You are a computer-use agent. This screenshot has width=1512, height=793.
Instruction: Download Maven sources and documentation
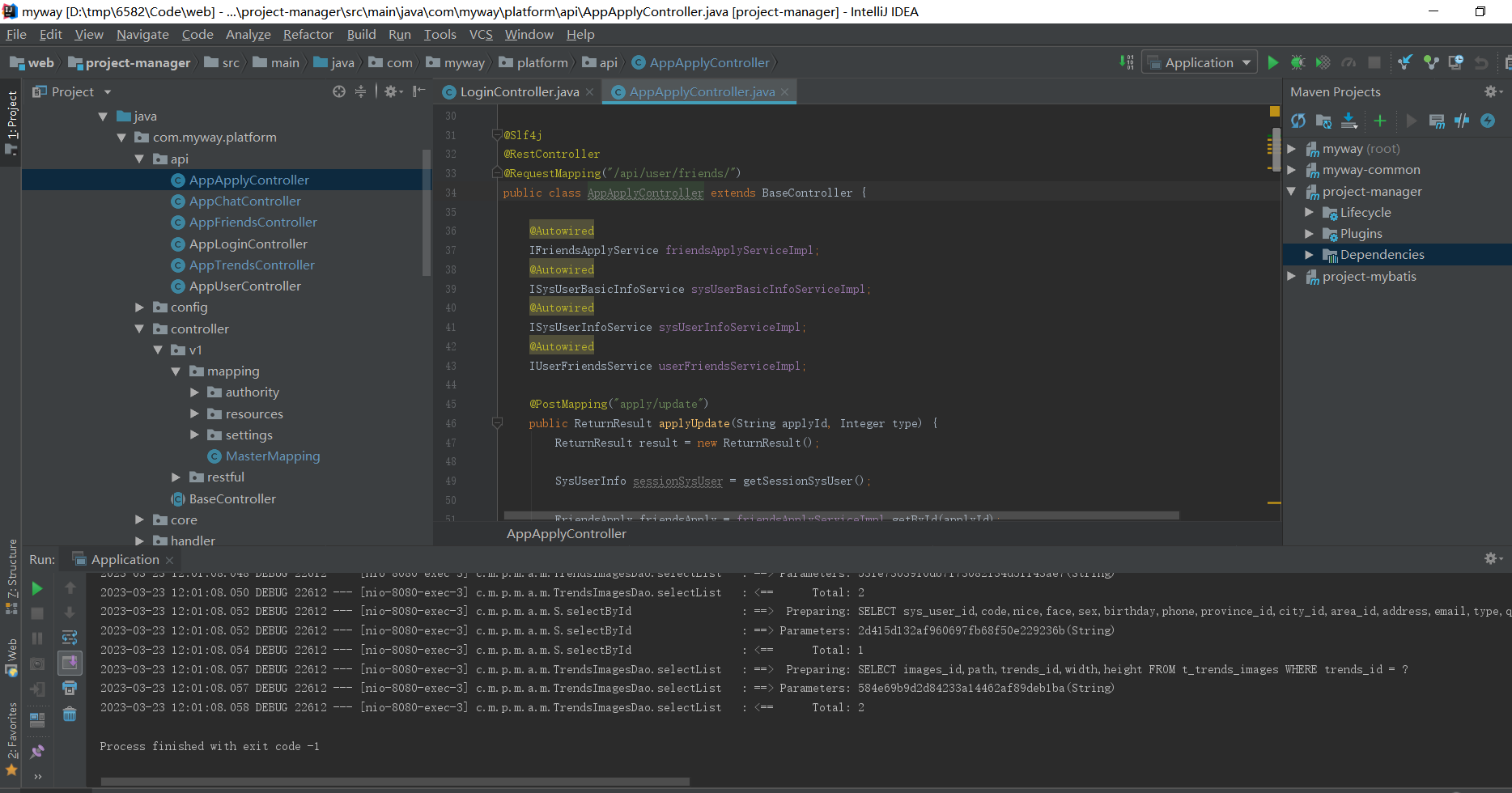1349,121
